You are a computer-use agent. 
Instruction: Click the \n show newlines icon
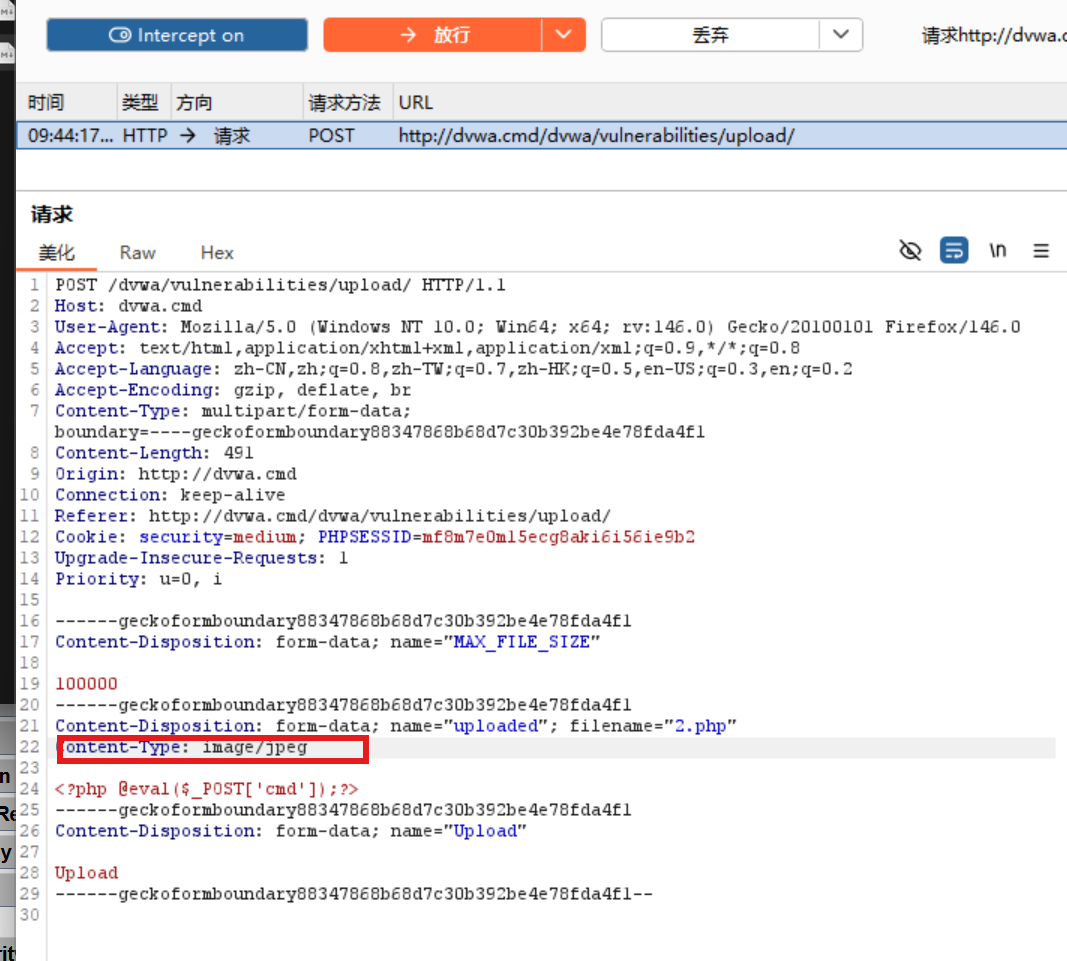pos(998,250)
